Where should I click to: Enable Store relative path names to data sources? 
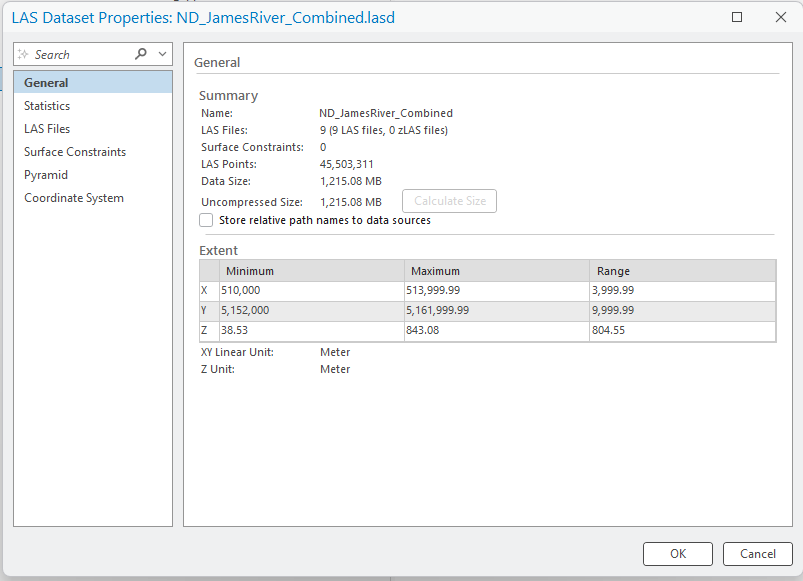tap(206, 219)
